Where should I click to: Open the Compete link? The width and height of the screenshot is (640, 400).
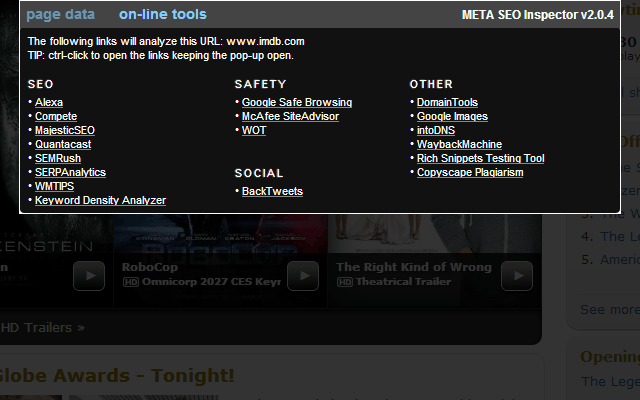[56, 116]
